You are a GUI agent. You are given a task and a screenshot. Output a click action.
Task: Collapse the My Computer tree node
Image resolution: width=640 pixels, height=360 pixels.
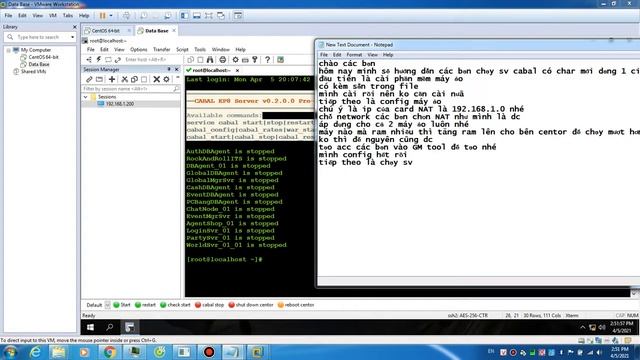point(8,50)
